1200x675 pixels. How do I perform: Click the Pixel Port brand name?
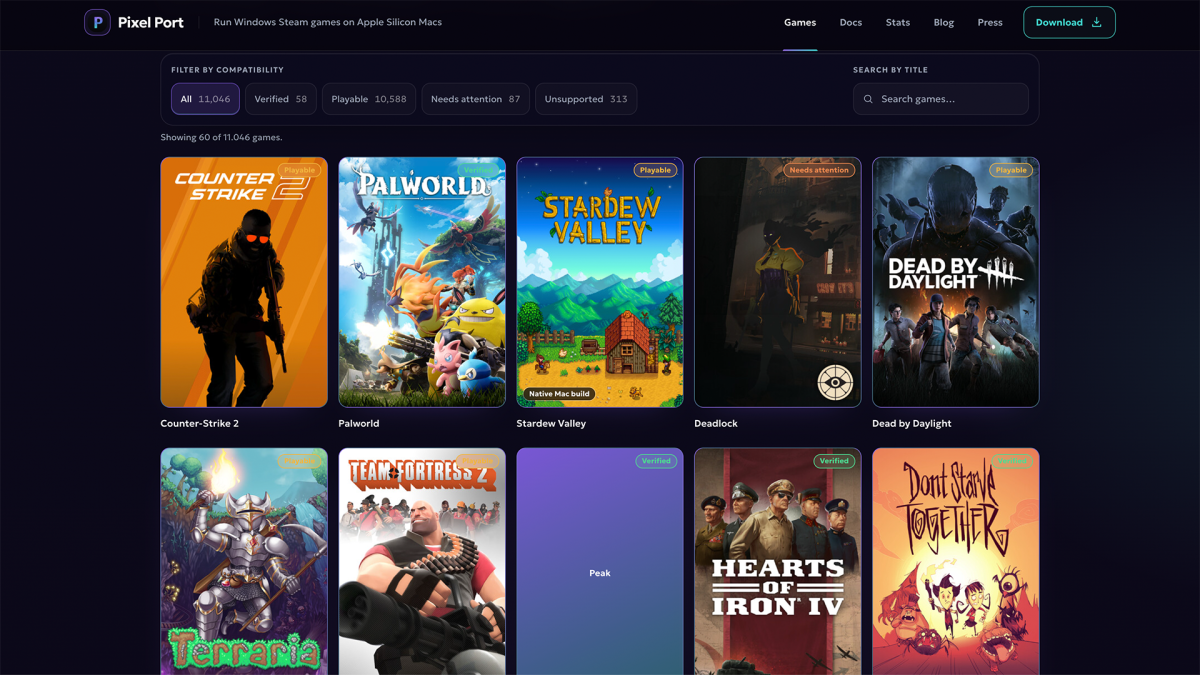pos(151,22)
